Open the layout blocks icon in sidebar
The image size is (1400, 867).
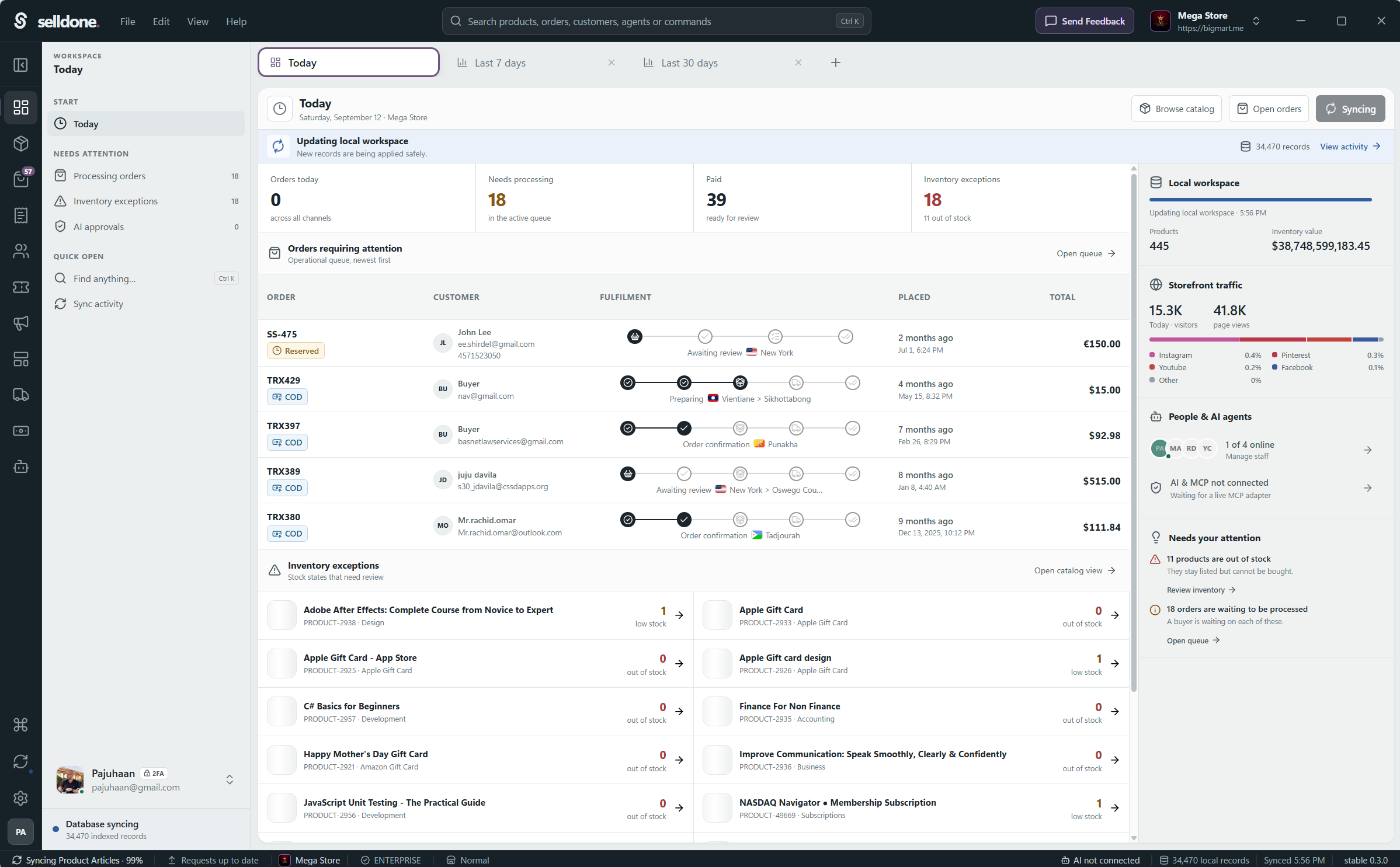coord(21,359)
